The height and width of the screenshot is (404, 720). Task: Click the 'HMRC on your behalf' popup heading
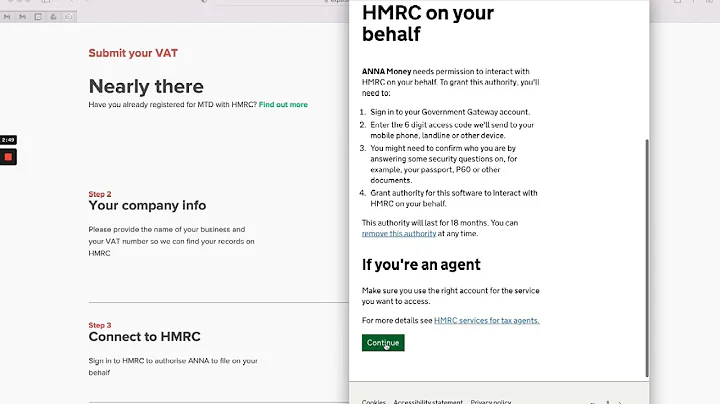click(x=428, y=23)
